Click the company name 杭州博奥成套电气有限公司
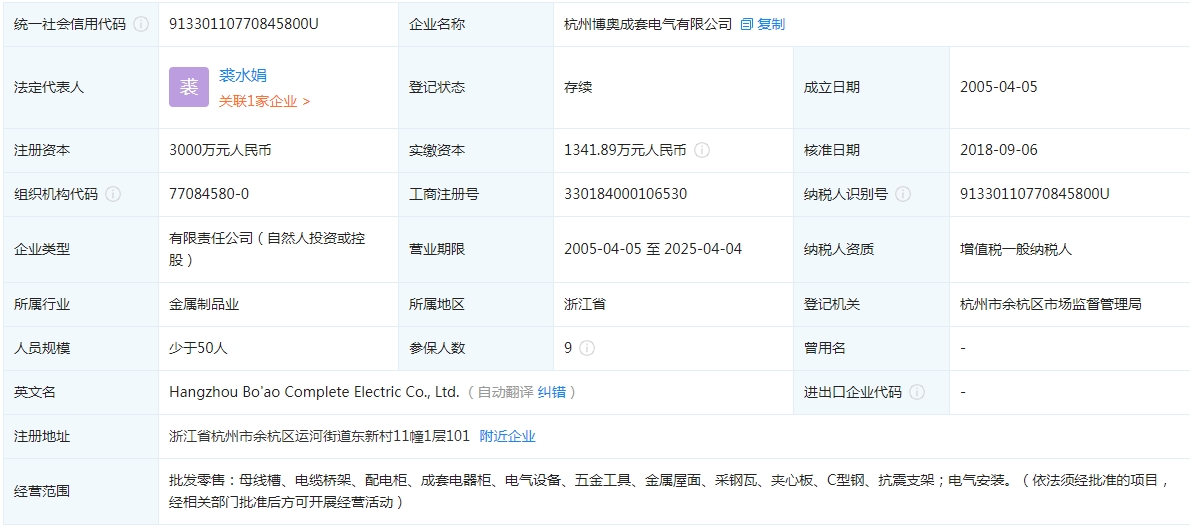Image resolution: width=1190 pixels, height=528 pixels. [647, 24]
